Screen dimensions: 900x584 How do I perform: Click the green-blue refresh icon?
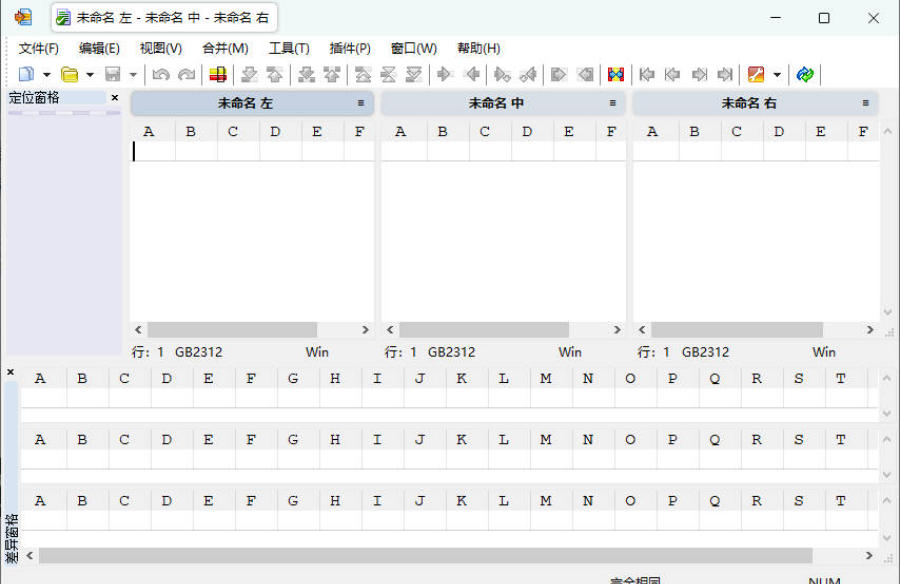pos(805,75)
